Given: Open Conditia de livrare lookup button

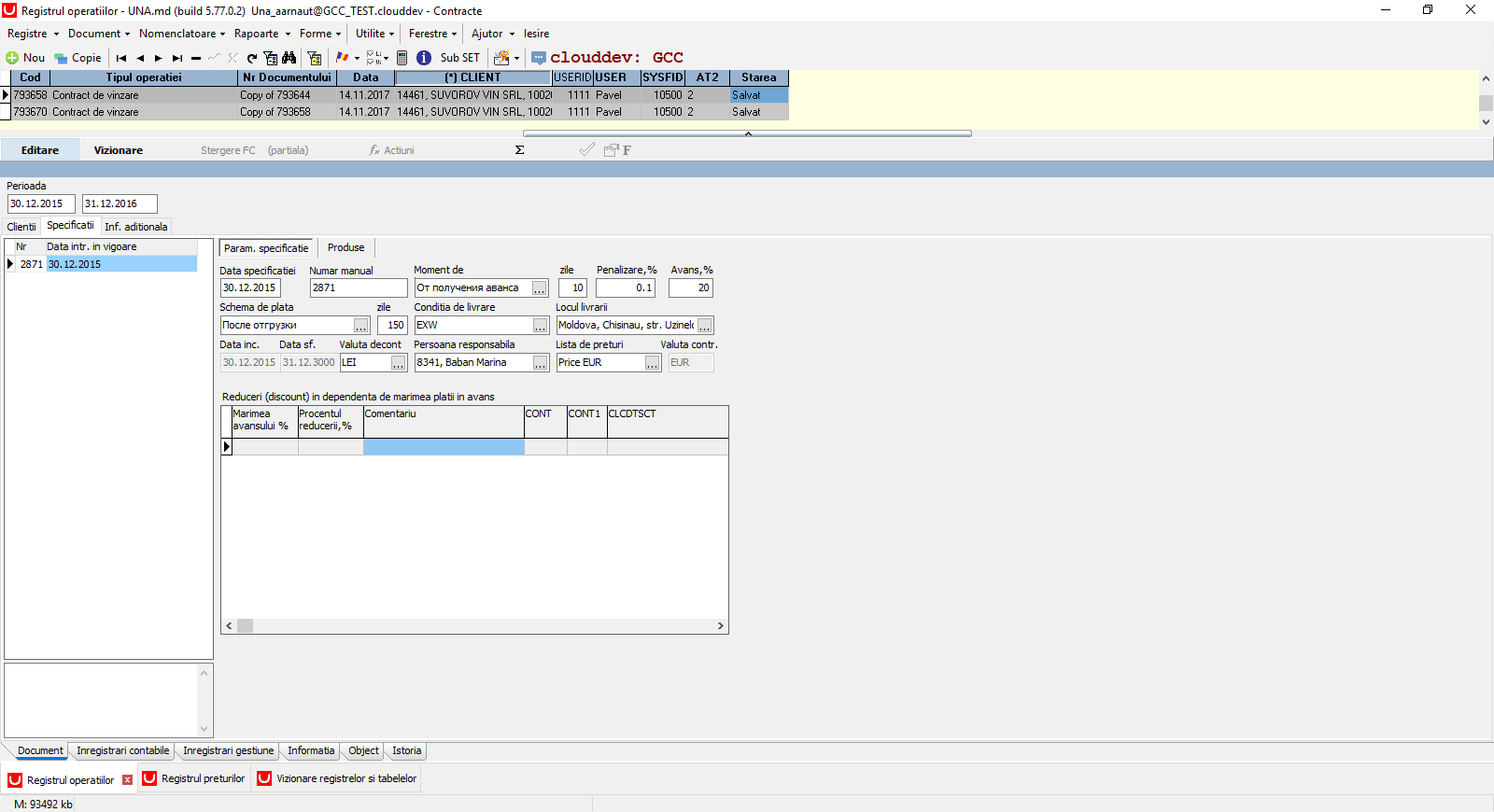Looking at the screenshot, I should [540, 326].
